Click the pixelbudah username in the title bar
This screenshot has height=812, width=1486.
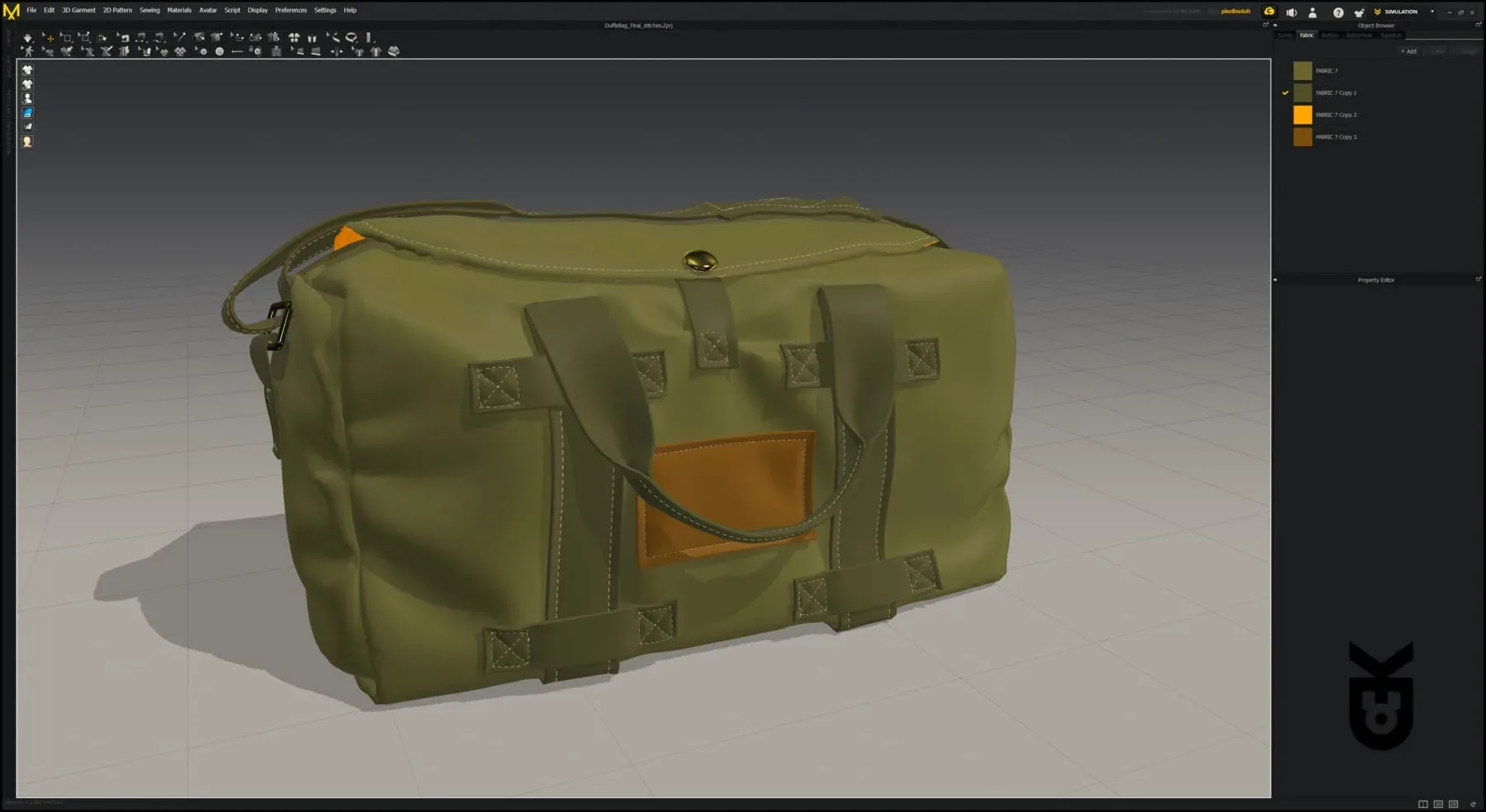1234,12
